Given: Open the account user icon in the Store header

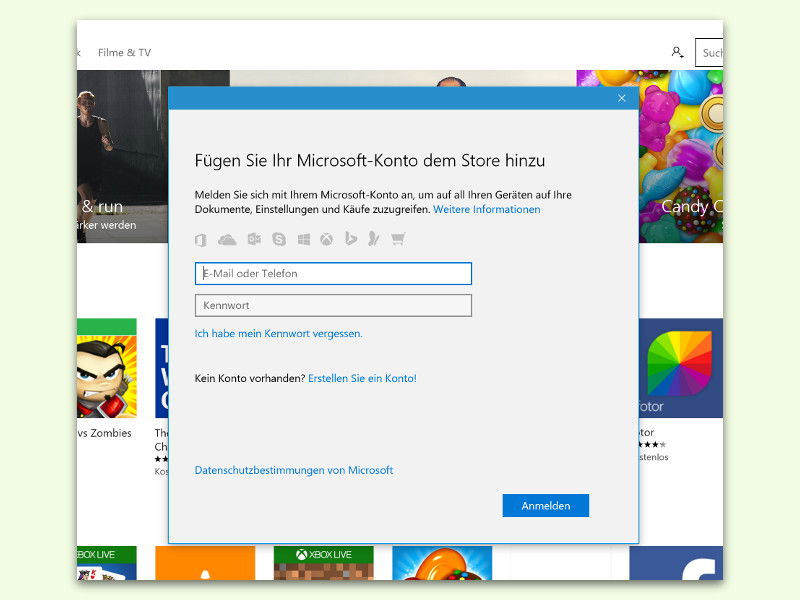Looking at the screenshot, I should [677, 52].
